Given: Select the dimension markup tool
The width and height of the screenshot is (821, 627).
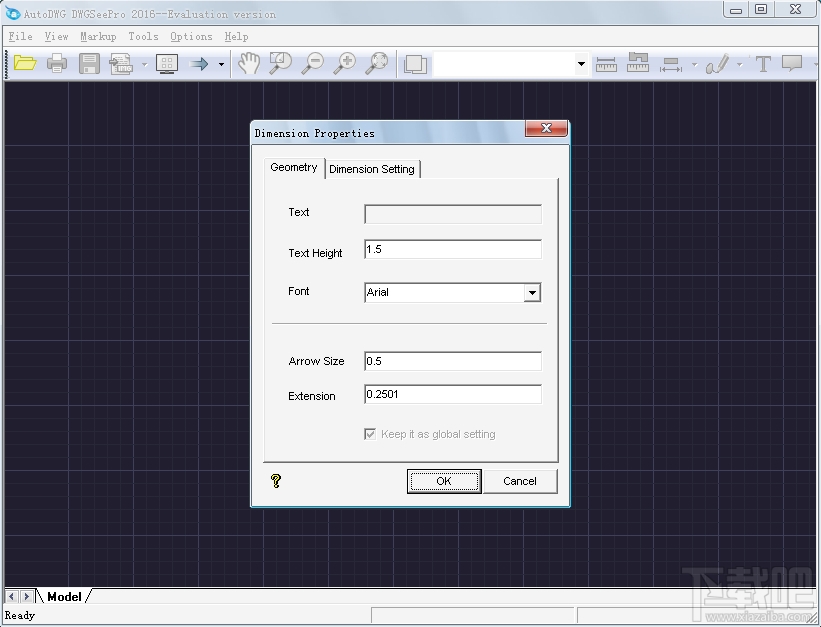Looking at the screenshot, I should pos(671,64).
